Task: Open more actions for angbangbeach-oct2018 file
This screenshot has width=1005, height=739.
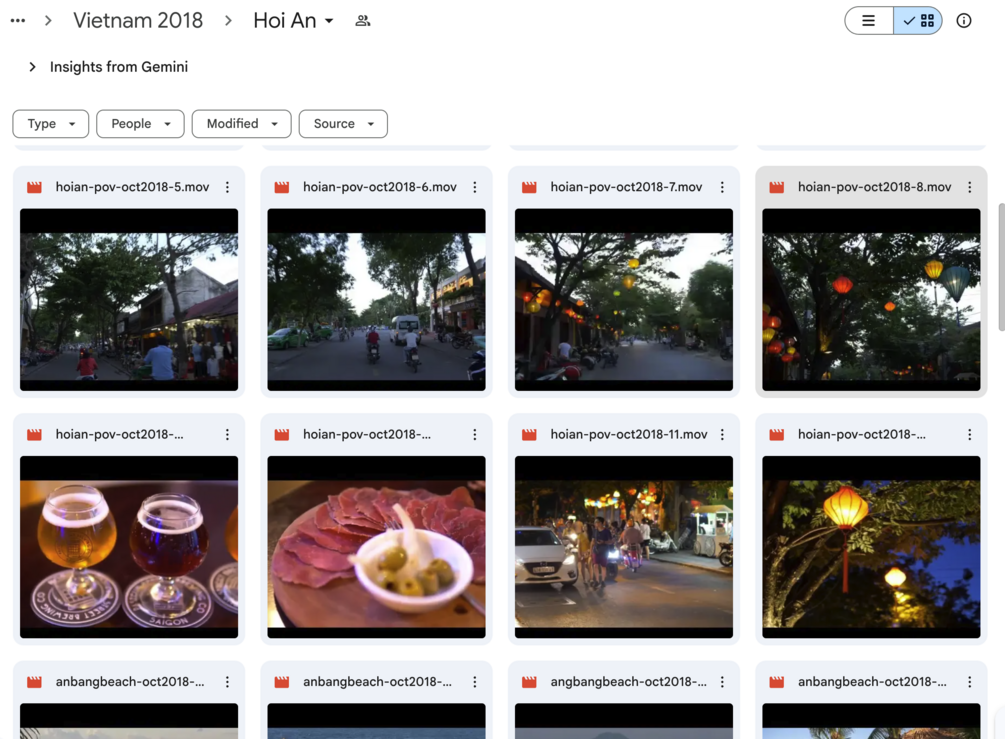Action: [x=722, y=682]
